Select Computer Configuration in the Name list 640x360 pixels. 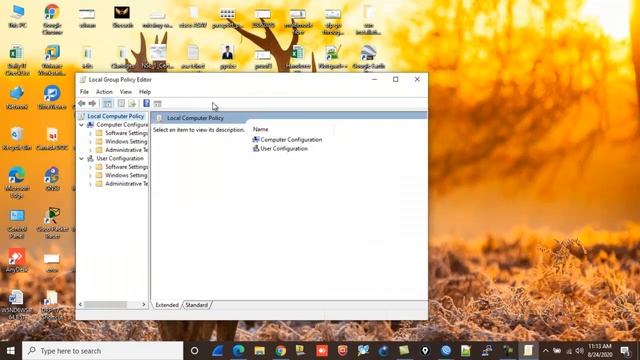[291, 140]
